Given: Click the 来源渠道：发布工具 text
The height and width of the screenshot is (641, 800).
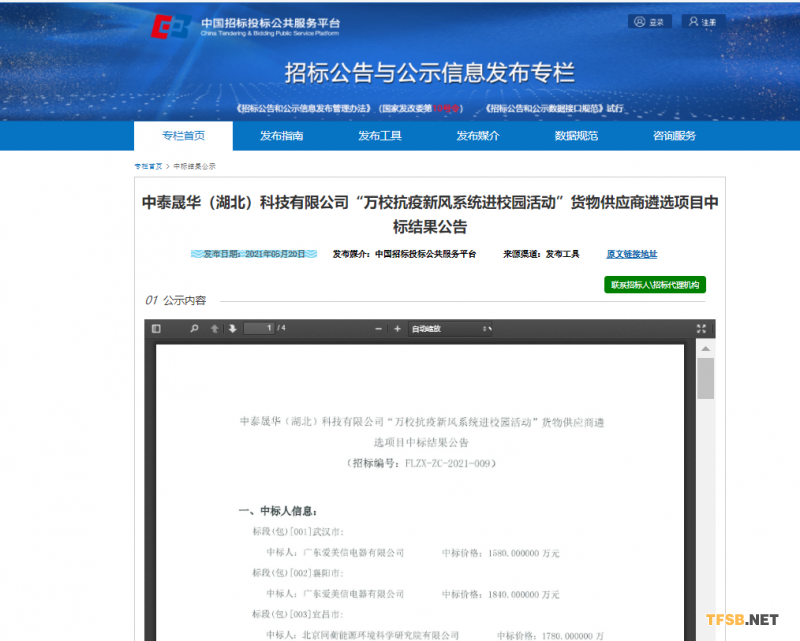Looking at the screenshot, I should [x=541, y=254].
